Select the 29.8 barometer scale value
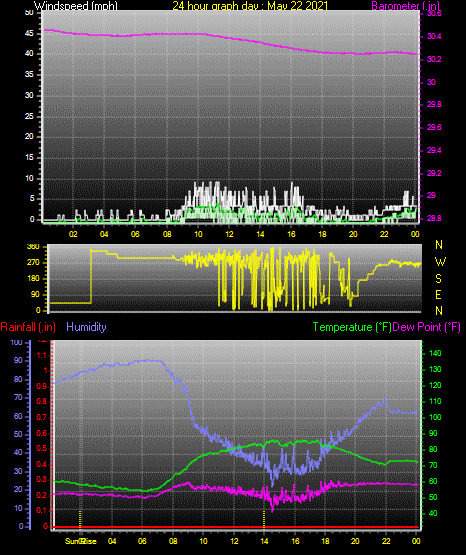The height and width of the screenshot is (555, 466). (x=434, y=105)
